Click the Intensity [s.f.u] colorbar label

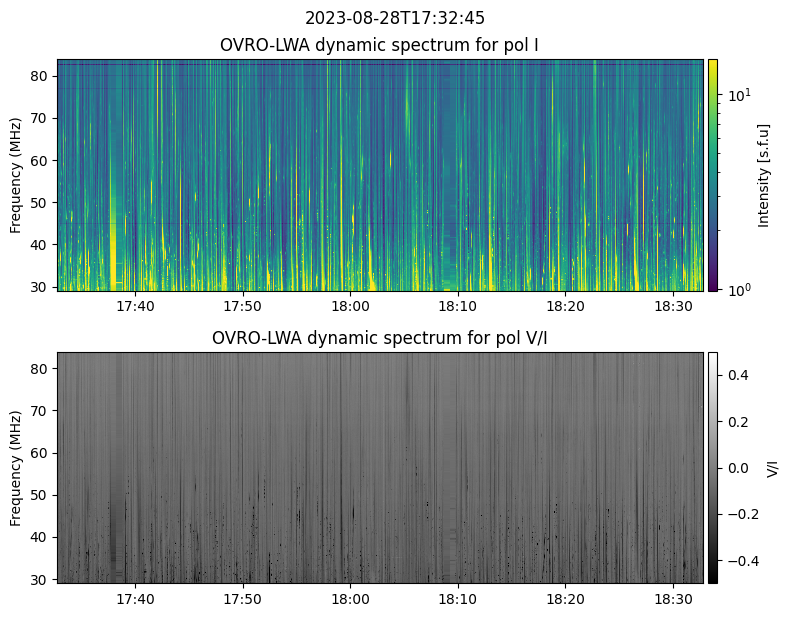pyautogui.click(x=765, y=175)
